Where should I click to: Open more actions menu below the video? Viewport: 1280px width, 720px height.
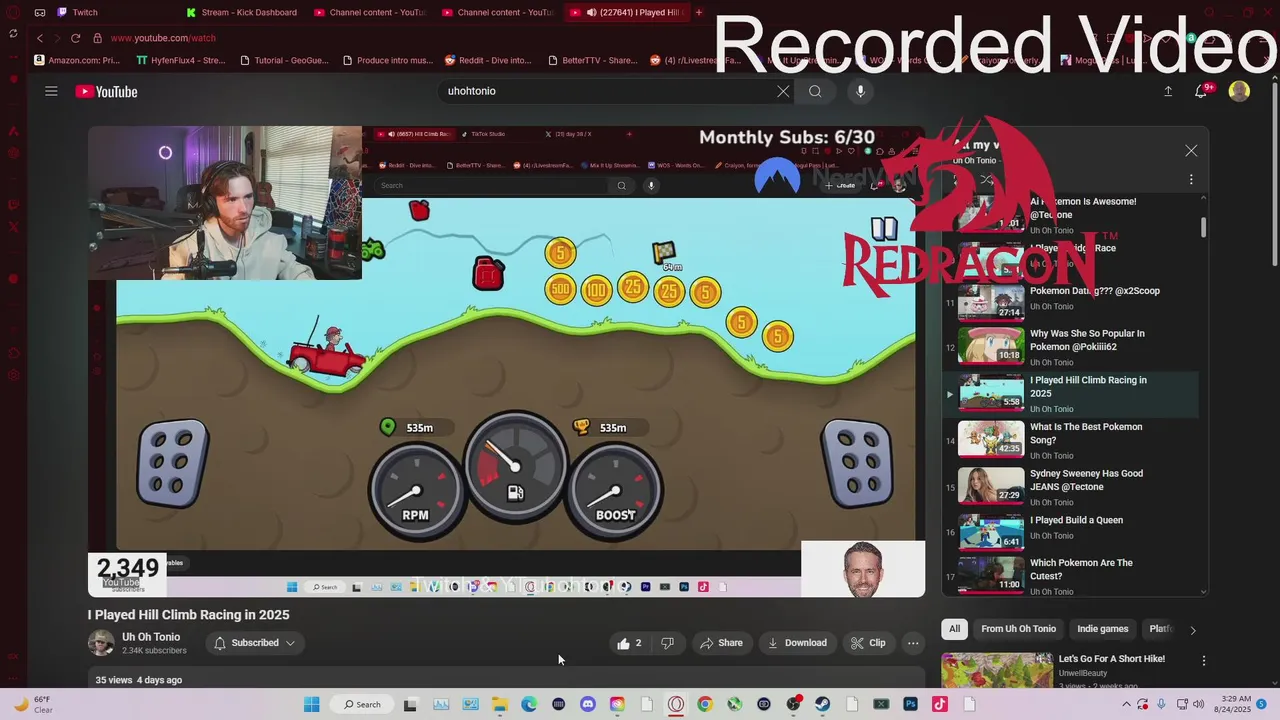point(913,643)
